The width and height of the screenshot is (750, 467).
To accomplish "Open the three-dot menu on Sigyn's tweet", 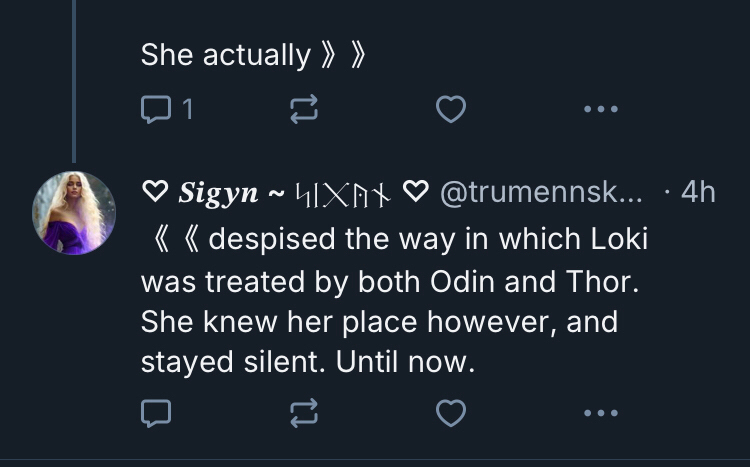I will coord(601,411).
